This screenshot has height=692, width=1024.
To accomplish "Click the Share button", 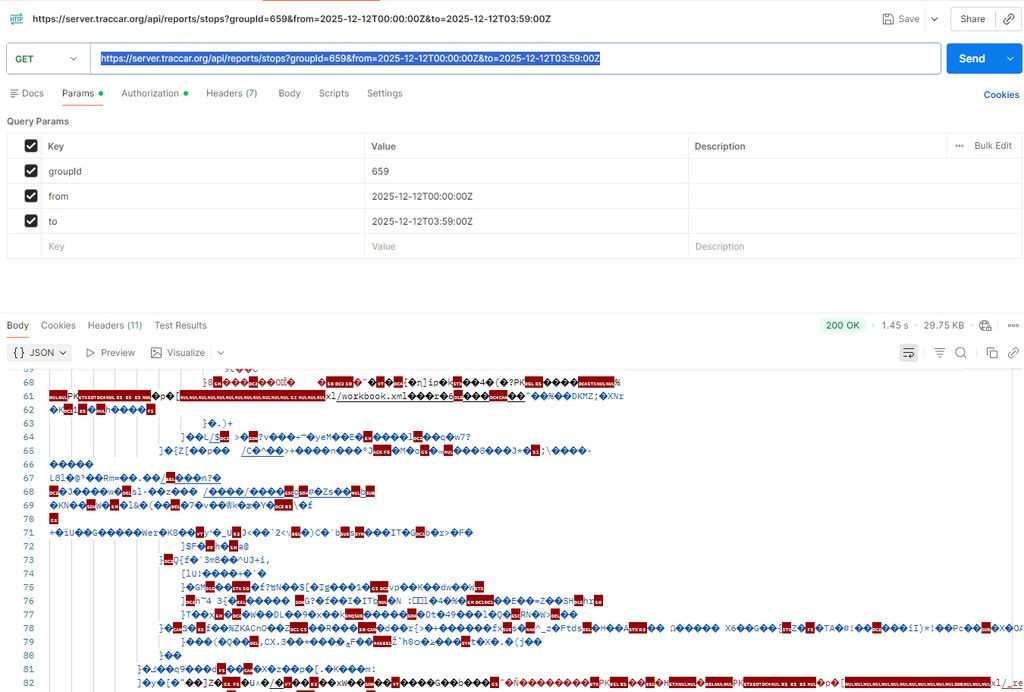I will [x=972, y=19].
